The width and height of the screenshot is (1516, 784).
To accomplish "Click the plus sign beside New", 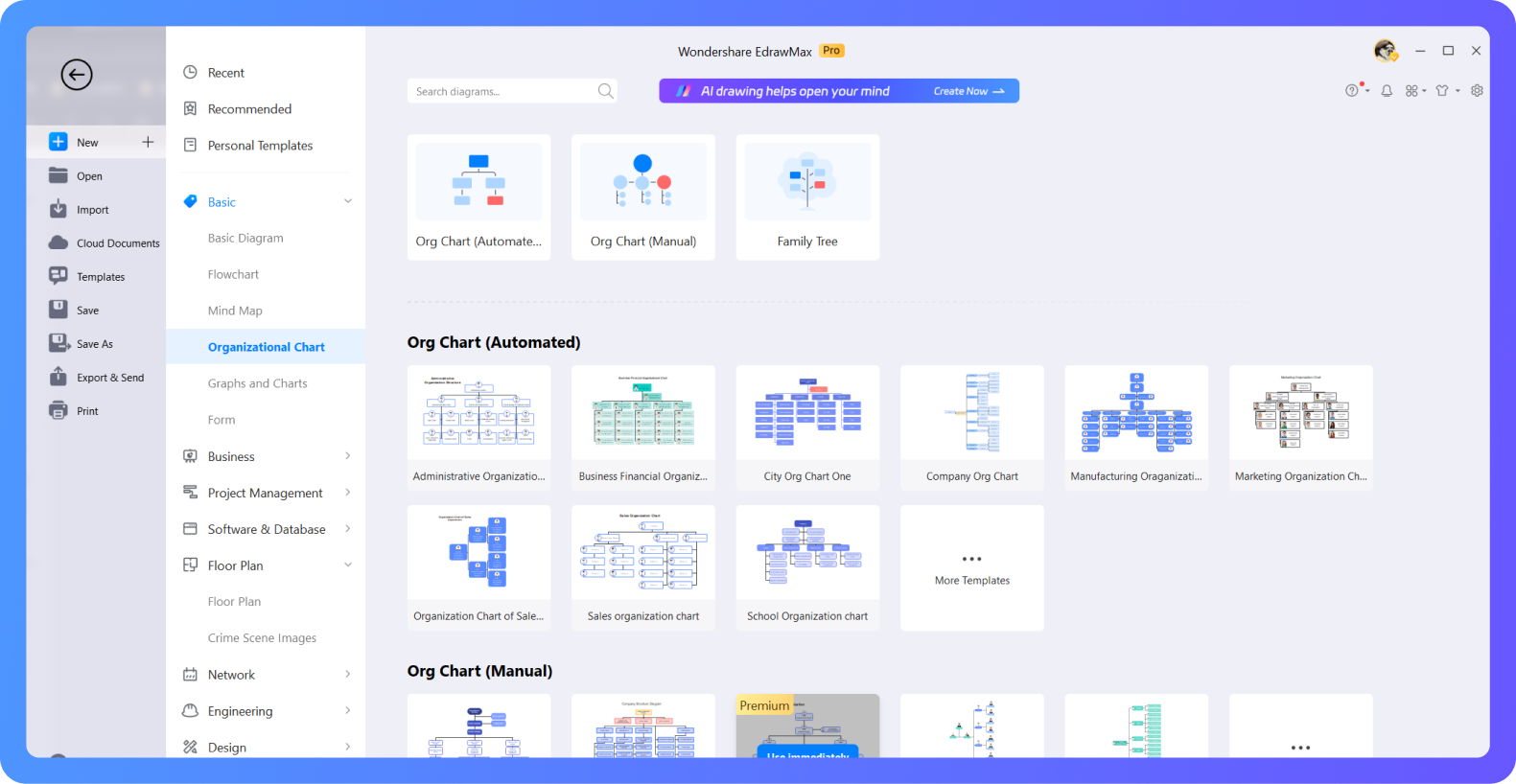I will coord(148,142).
